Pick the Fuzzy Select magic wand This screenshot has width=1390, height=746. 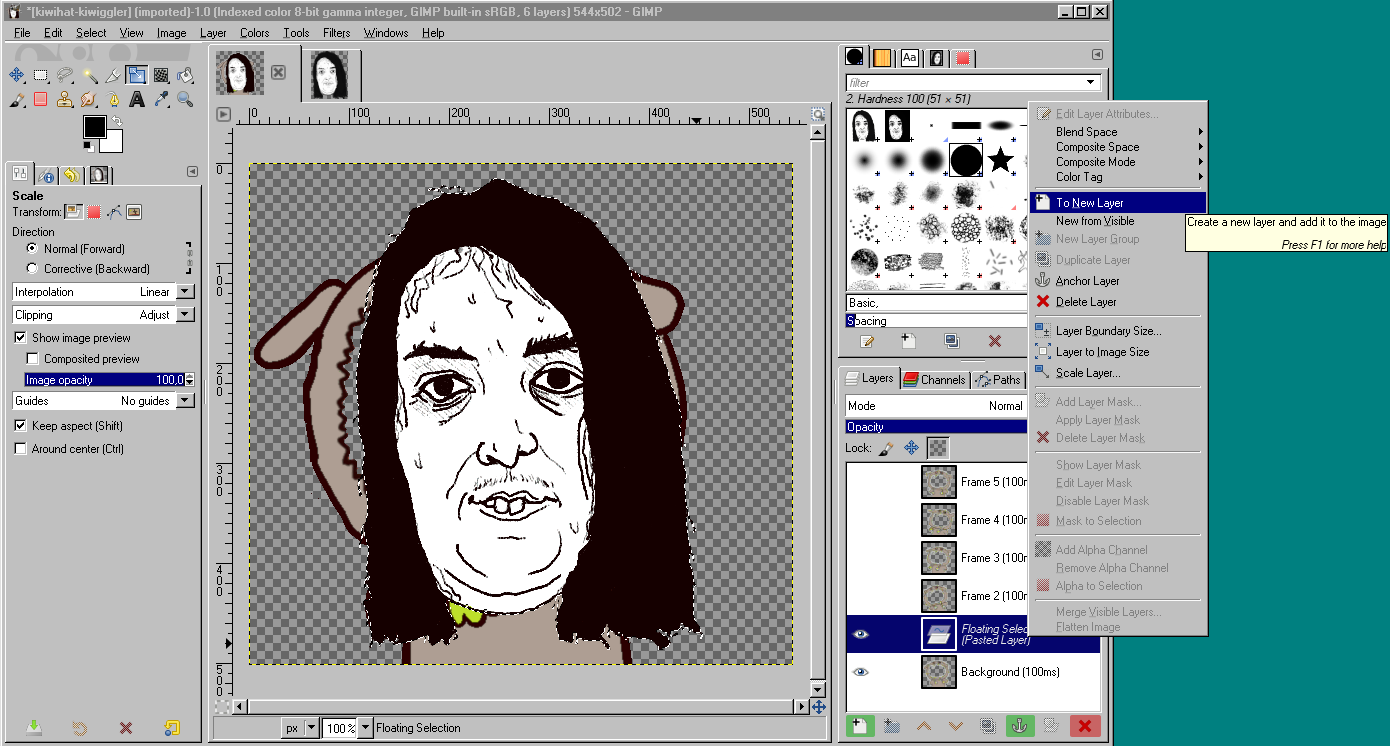pyautogui.click(x=89, y=75)
